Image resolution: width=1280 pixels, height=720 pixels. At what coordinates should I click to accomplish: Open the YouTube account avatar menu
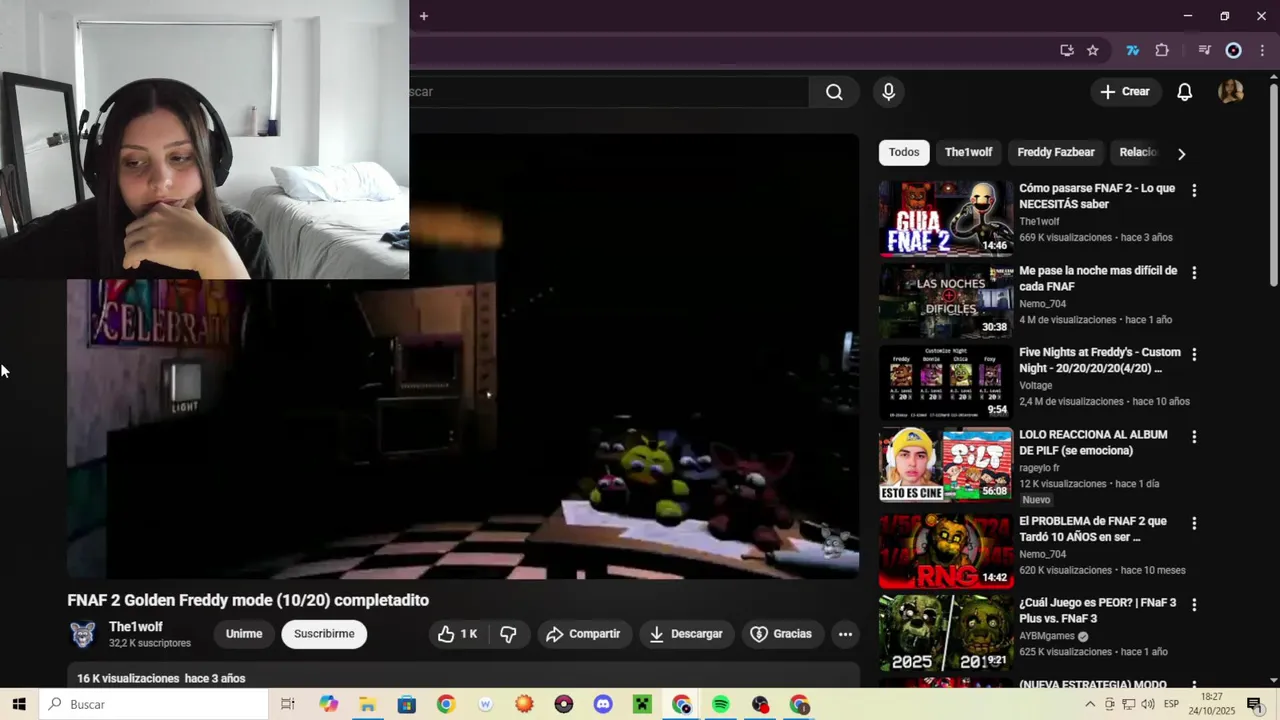click(1231, 92)
